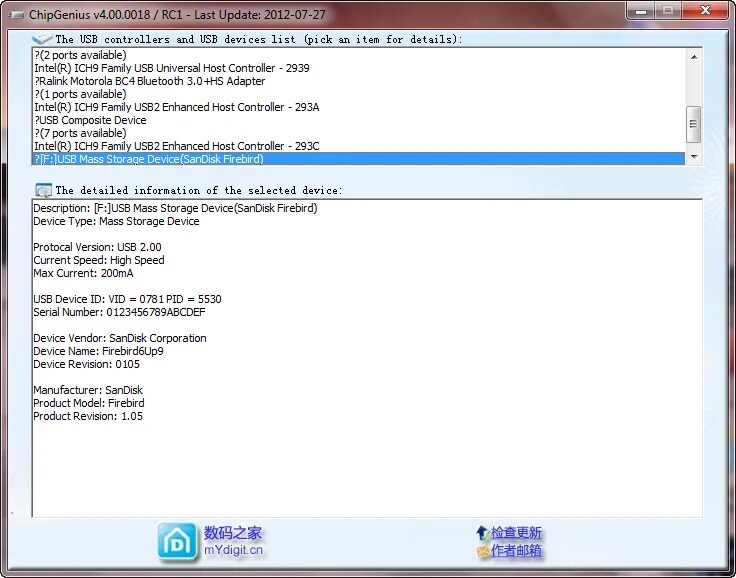Viewport: 736px width, 578px height.
Task: Click the envelope icon next to 作者邮箱
Action: pyautogui.click(x=483, y=551)
